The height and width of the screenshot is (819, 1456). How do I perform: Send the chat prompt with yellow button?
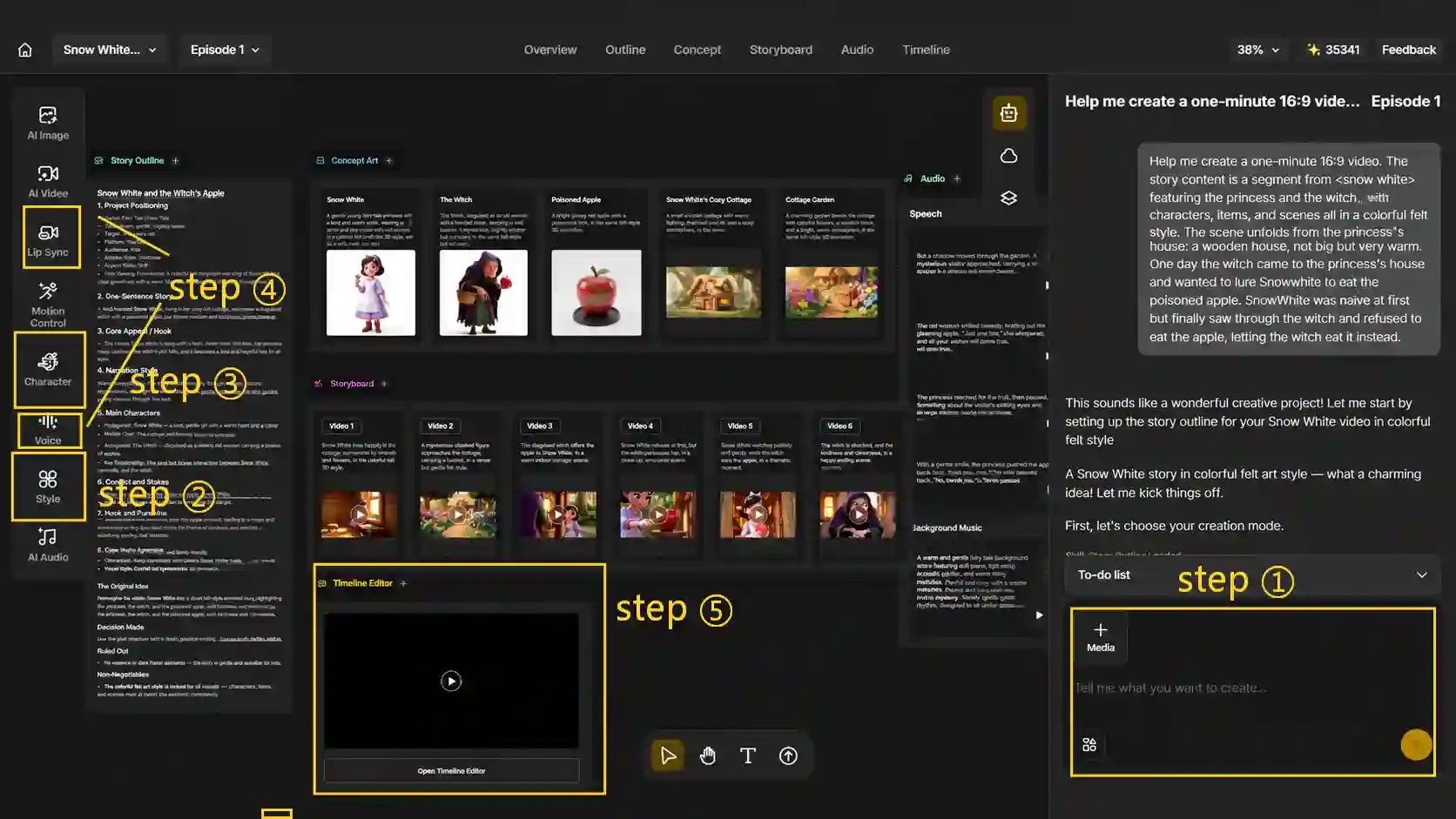(1416, 744)
